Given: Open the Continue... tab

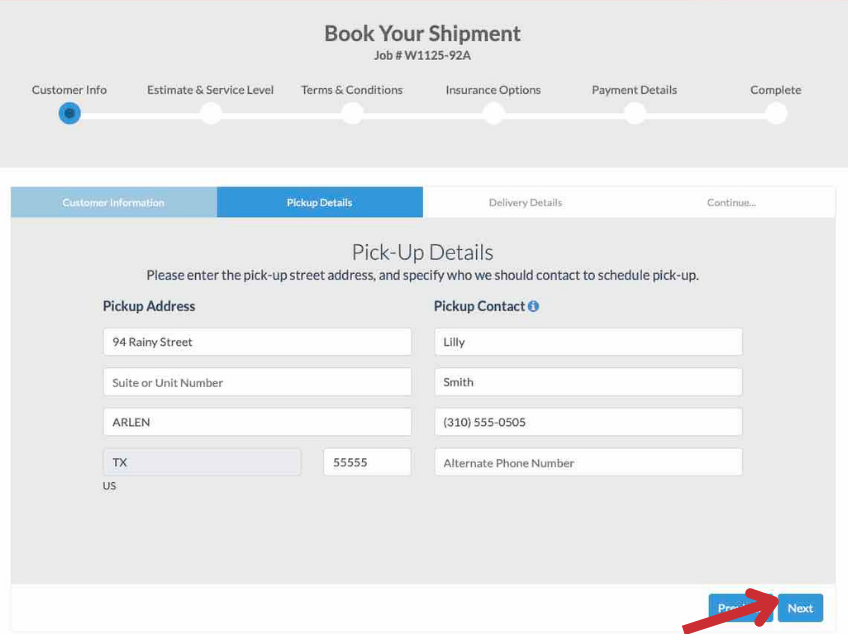Looking at the screenshot, I should point(731,202).
